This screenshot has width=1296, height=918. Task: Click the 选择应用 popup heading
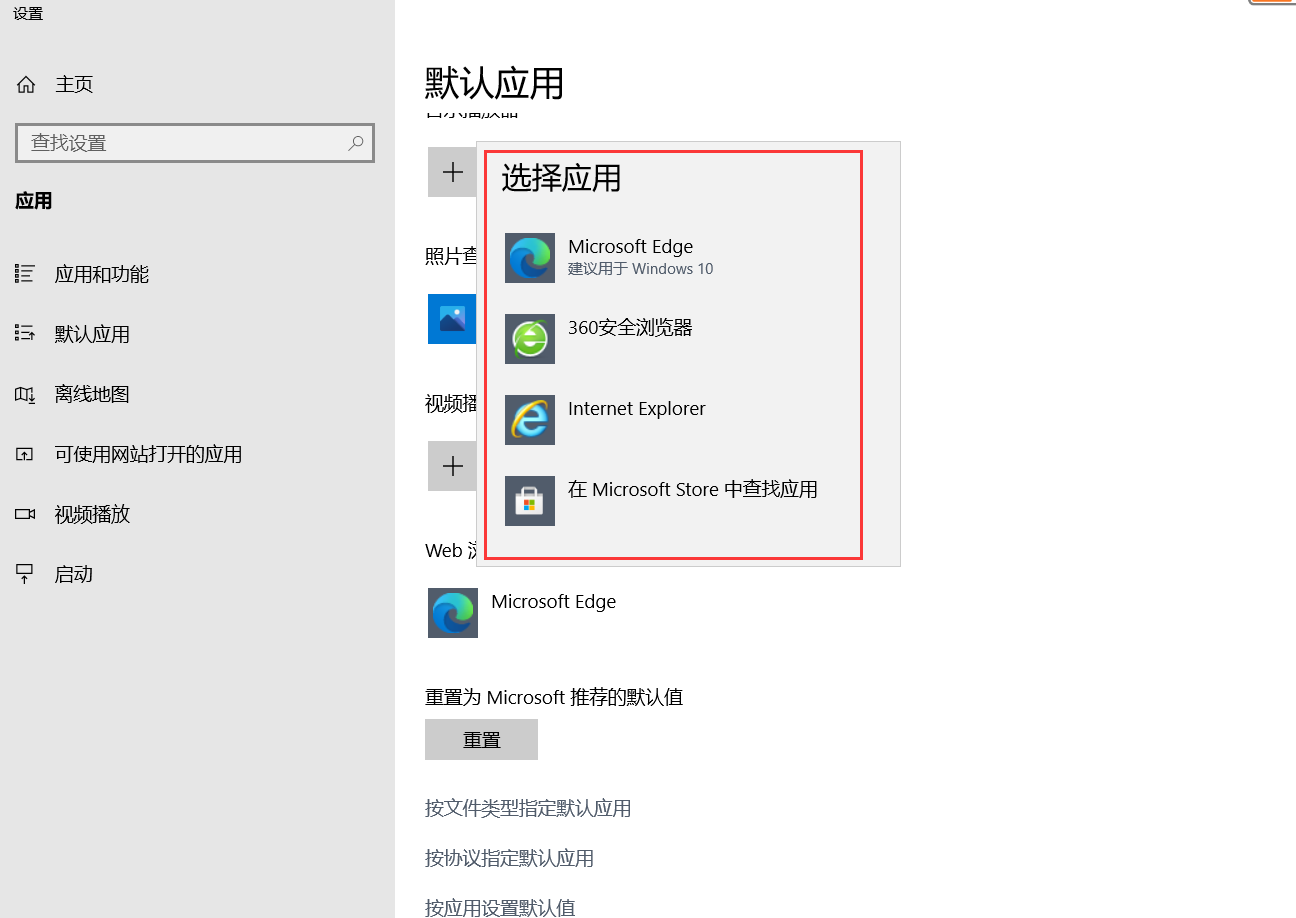[561, 178]
